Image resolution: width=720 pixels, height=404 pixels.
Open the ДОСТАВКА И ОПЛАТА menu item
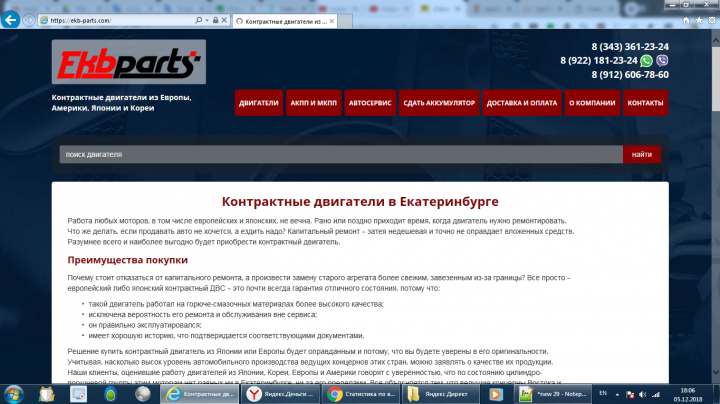coord(522,103)
